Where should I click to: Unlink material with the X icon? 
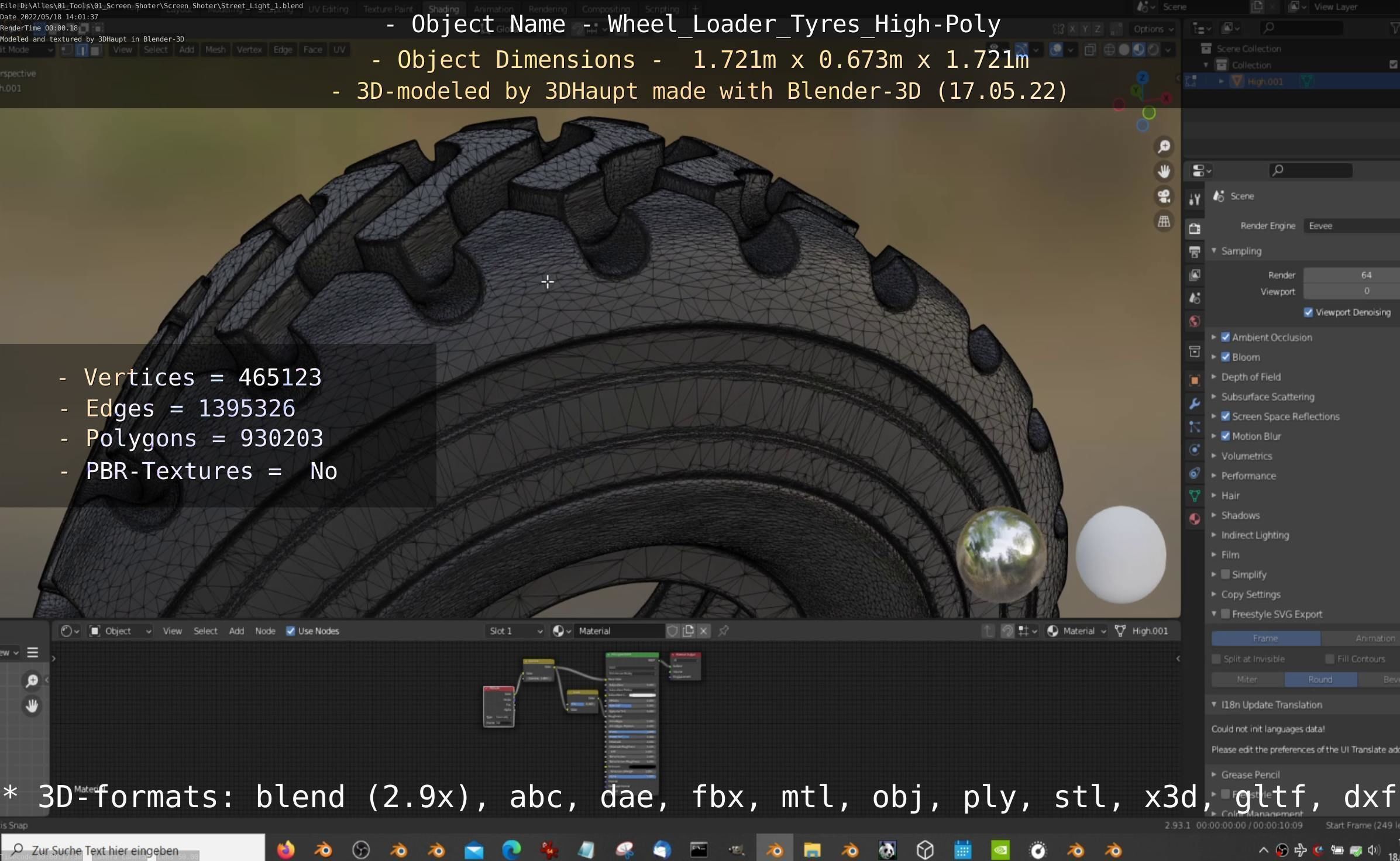[x=704, y=631]
